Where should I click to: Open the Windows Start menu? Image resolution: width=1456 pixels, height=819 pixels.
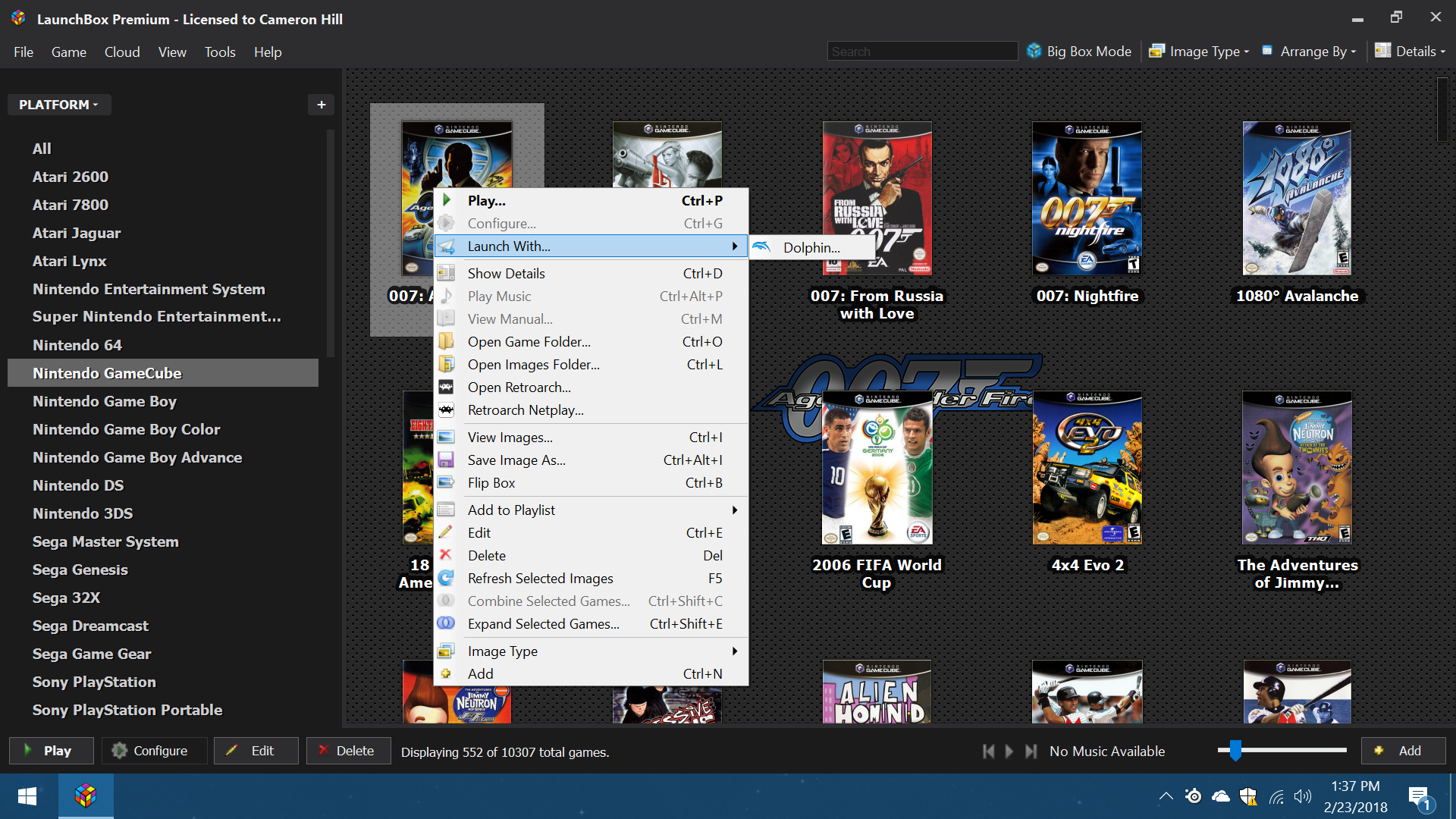point(28,796)
